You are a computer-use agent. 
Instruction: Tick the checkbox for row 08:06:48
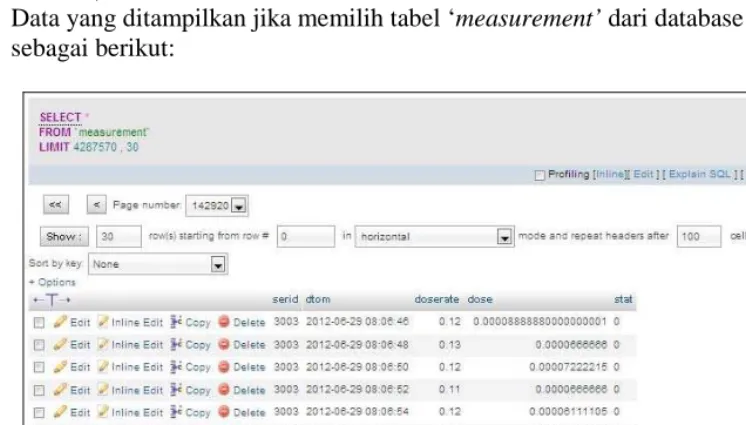(39, 345)
